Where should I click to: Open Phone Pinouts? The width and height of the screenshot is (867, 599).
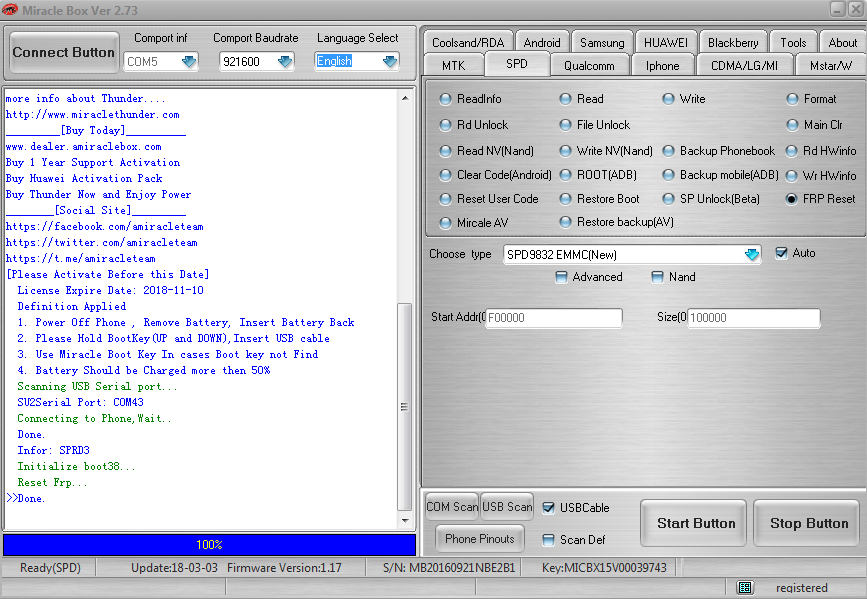click(x=479, y=539)
